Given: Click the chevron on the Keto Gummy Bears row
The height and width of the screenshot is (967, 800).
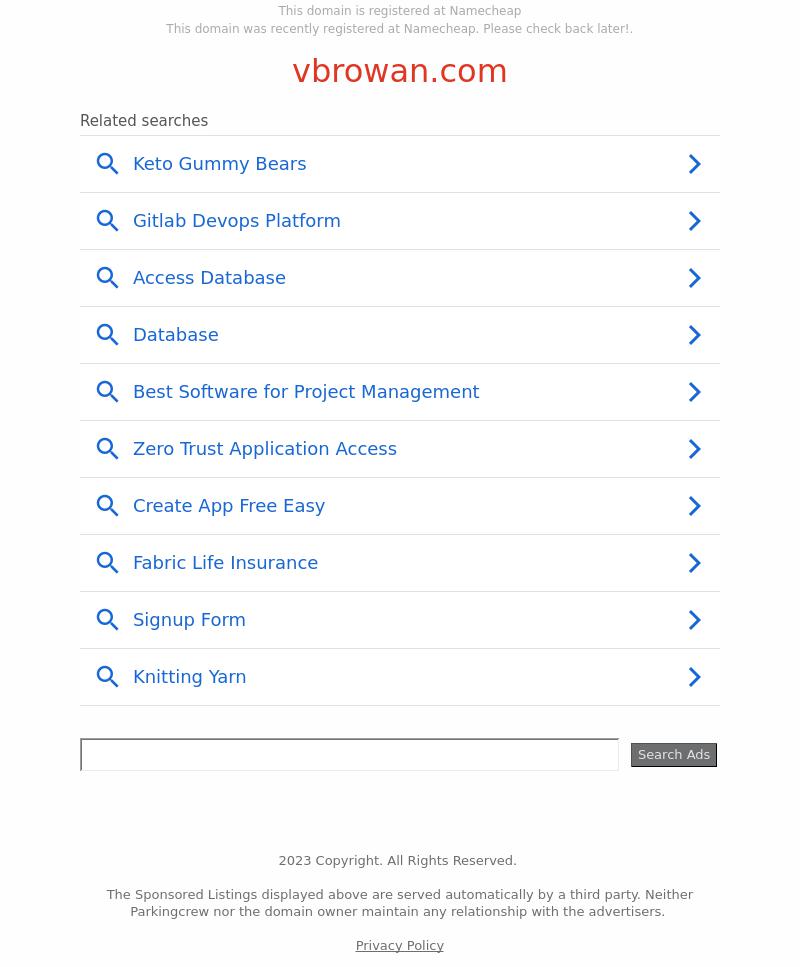Looking at the screenshot, I should coord(695,164).
